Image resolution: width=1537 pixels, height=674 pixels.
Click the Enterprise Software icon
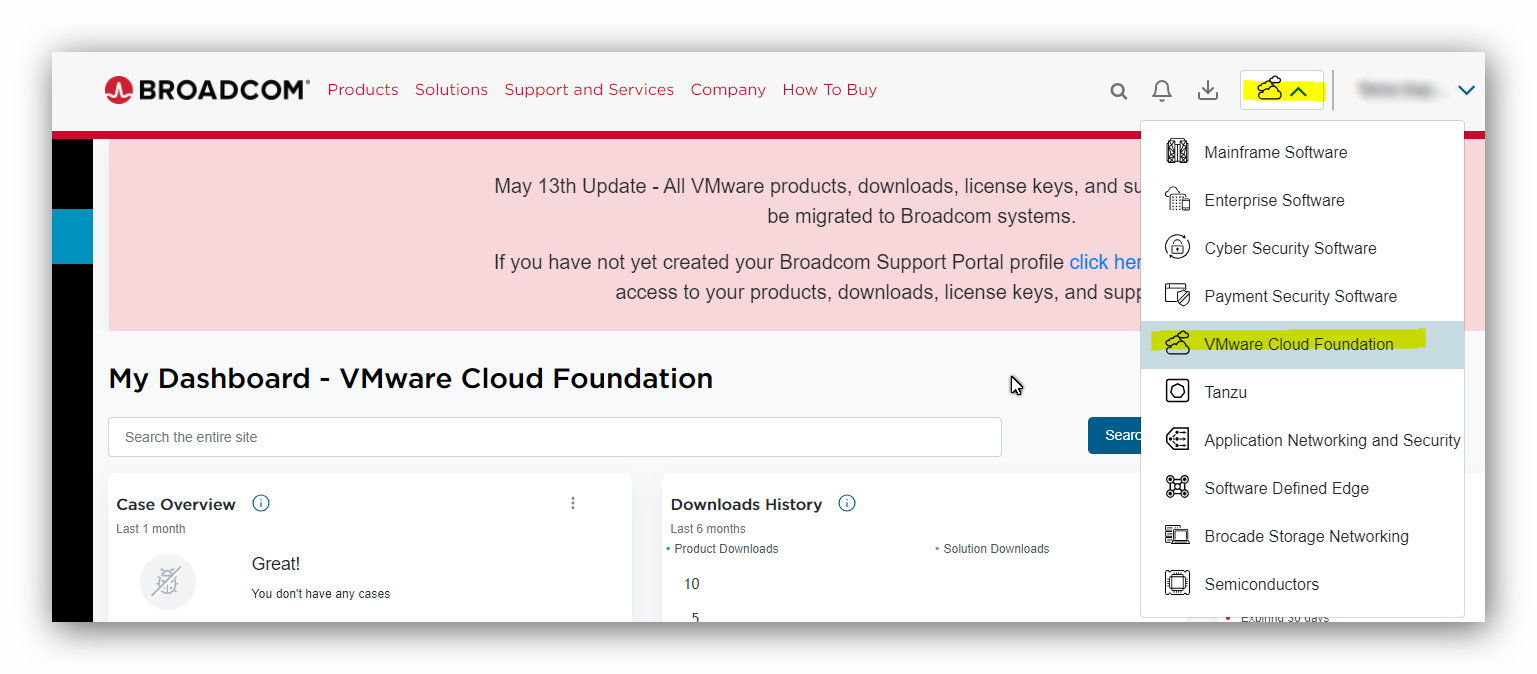coord(1177,200)
